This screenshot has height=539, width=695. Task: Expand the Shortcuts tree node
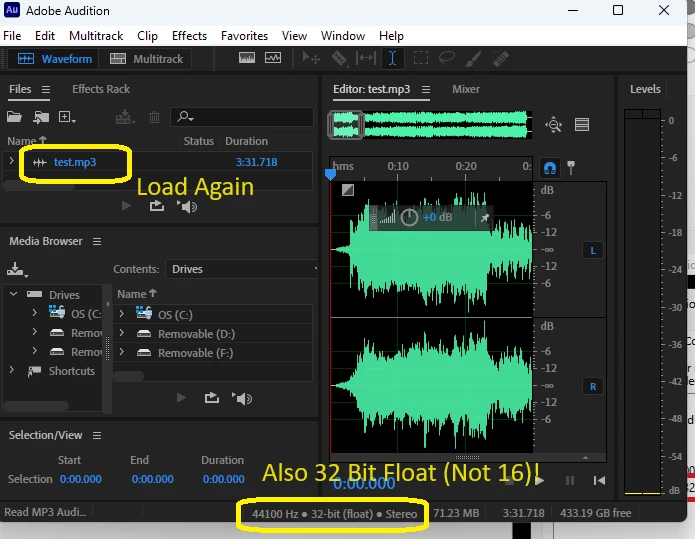tap(12, 370)
